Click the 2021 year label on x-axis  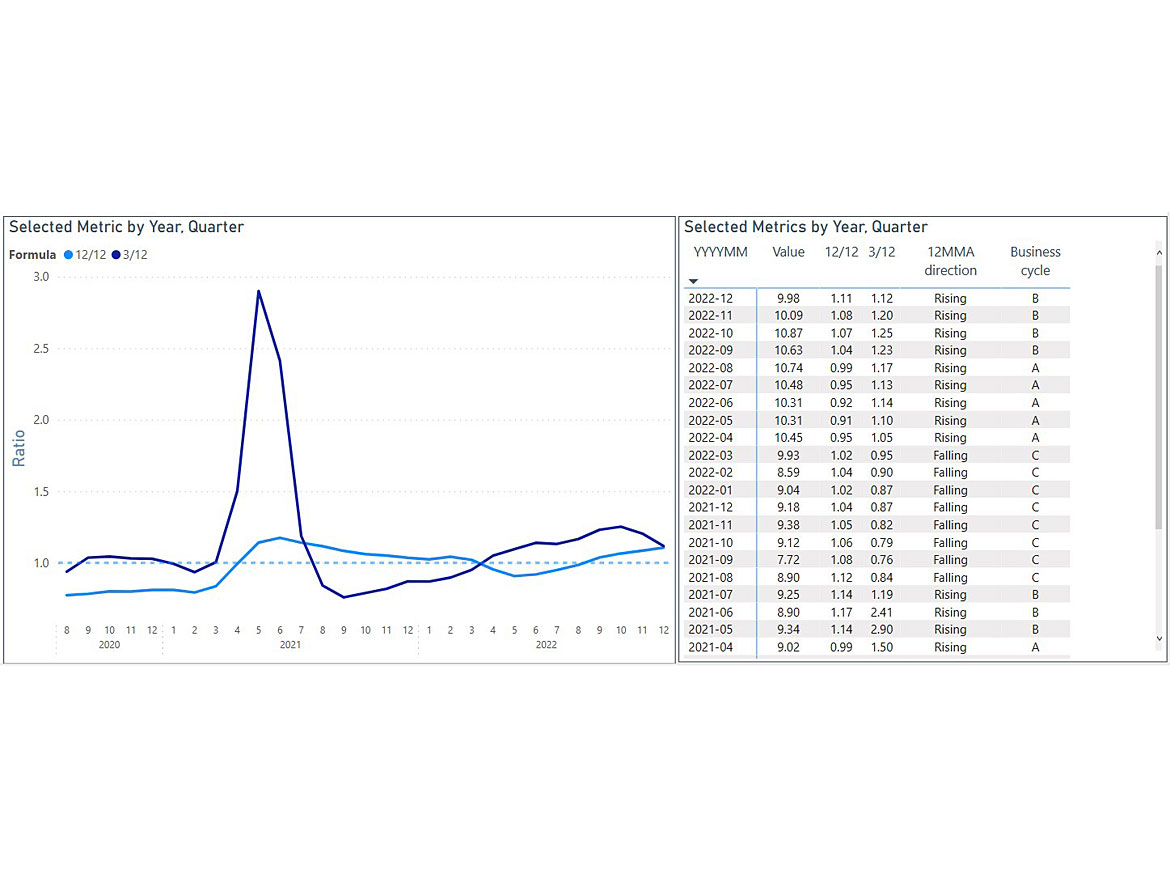[290, 645]
